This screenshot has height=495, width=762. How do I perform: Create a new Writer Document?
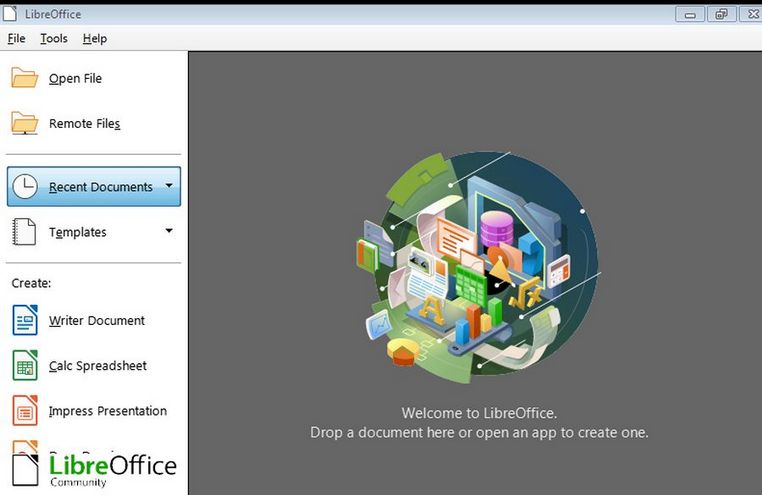(x=97, y=321)
